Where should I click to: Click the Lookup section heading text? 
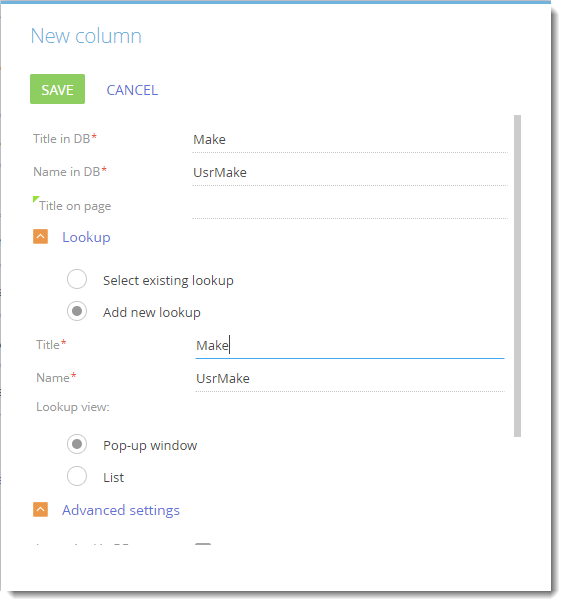coord(86,237)
